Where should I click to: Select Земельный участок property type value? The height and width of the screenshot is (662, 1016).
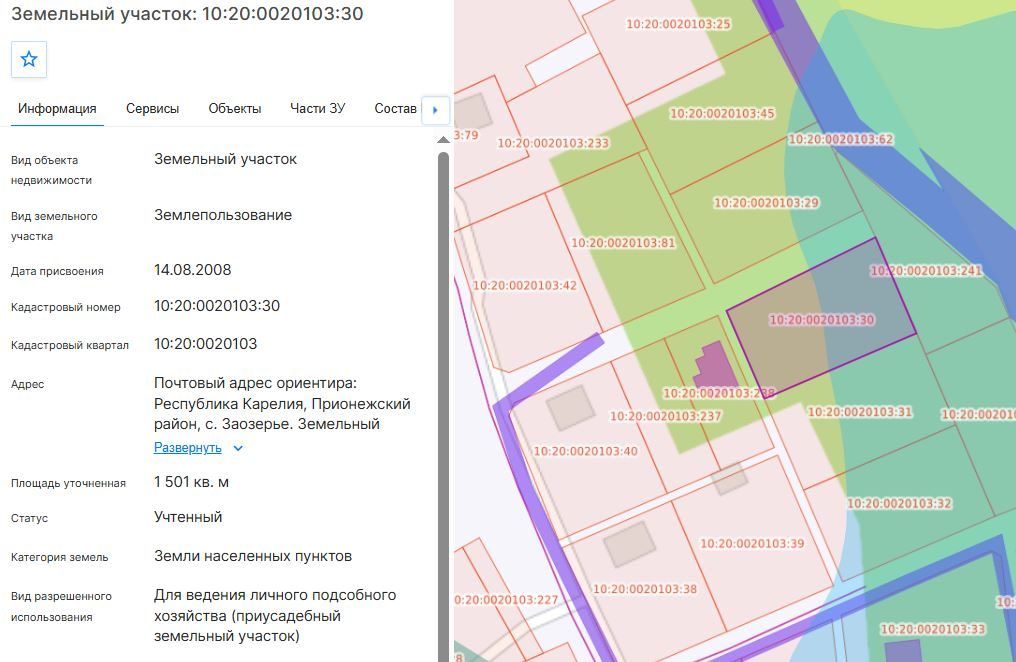pos(225,159)
